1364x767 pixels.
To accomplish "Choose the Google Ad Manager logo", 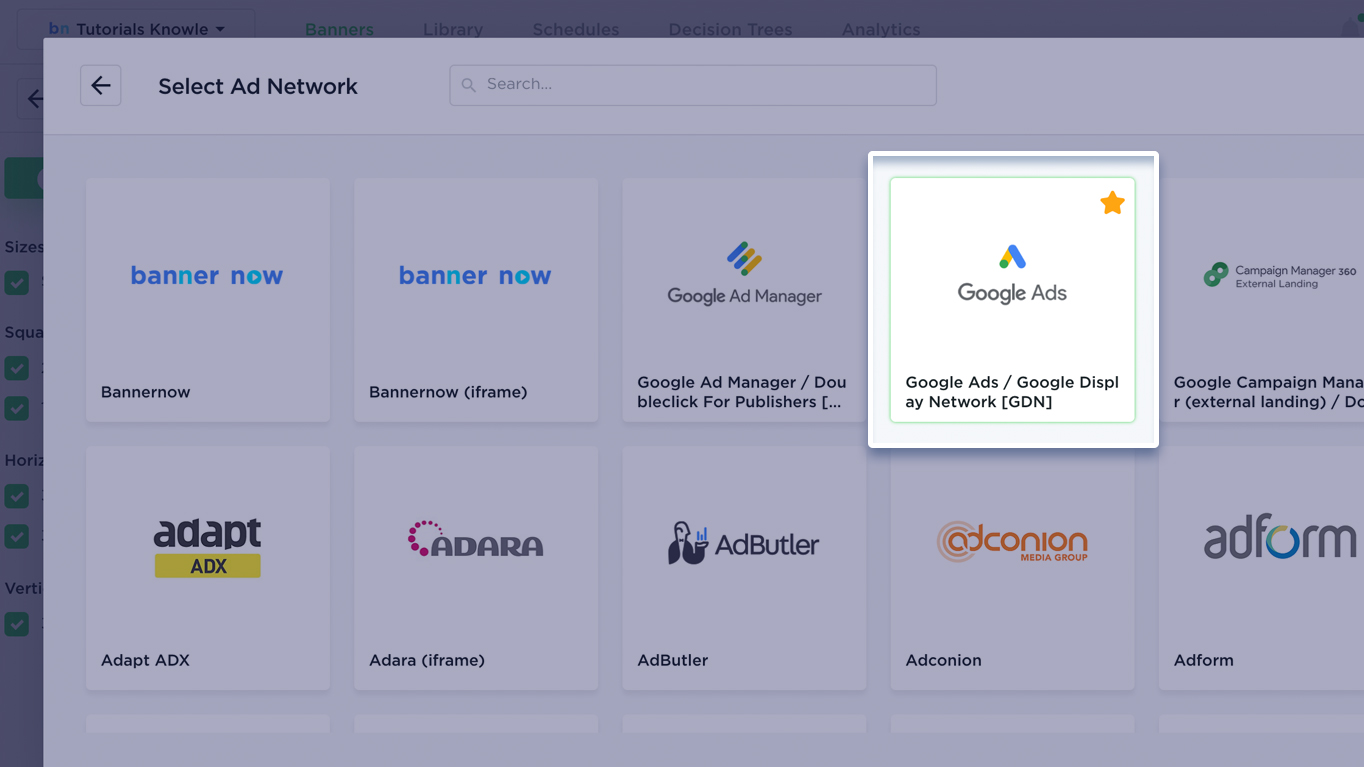I will click(x=744, y=275).
